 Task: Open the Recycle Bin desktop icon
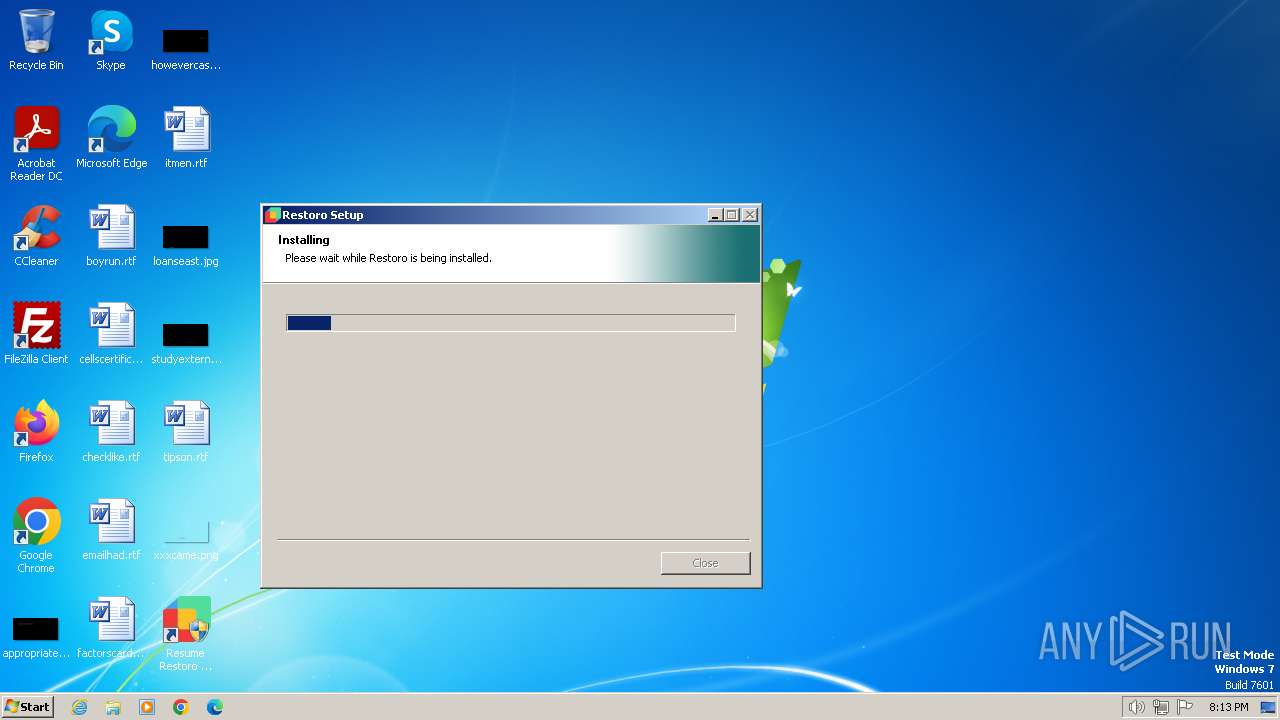click(x=36, y=40)
